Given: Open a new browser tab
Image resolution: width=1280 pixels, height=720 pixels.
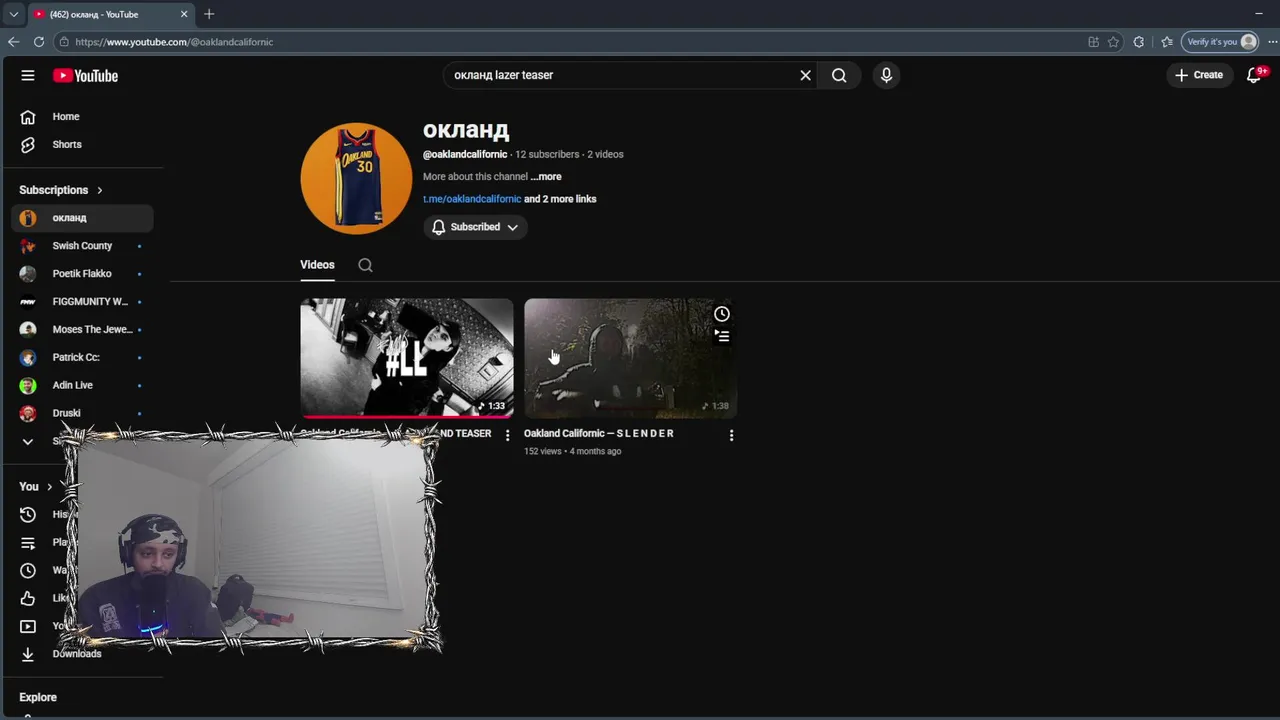Looking at the screenshot, I should pyautogui.click(x=209, y=14).
